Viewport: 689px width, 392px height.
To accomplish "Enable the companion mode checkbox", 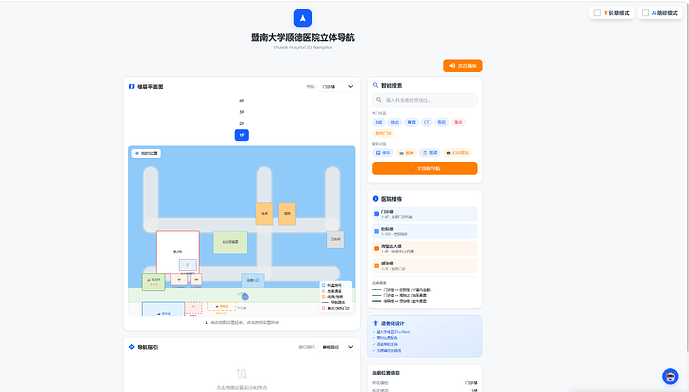I will click(645, 13).
